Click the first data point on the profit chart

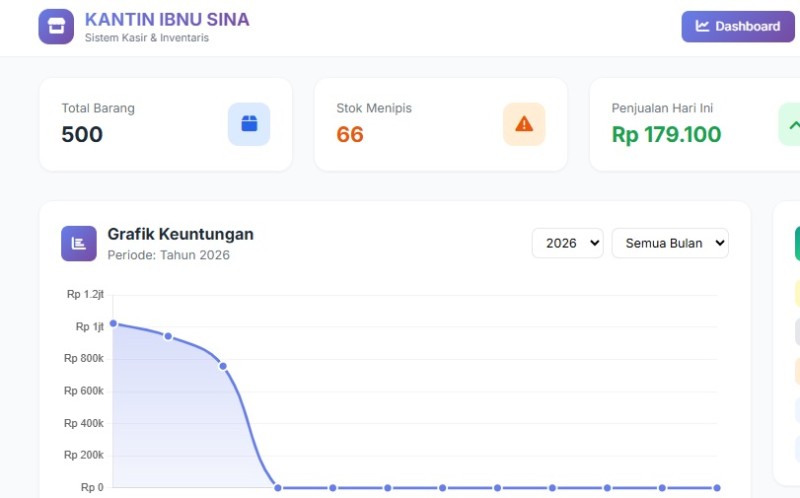click(113, 323)
